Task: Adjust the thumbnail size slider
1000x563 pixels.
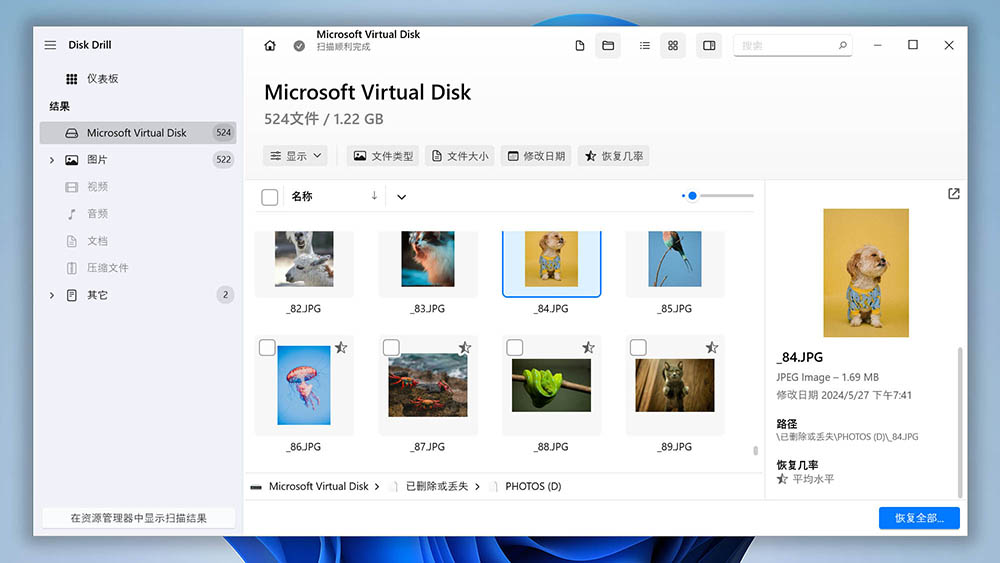Action: 717,196
